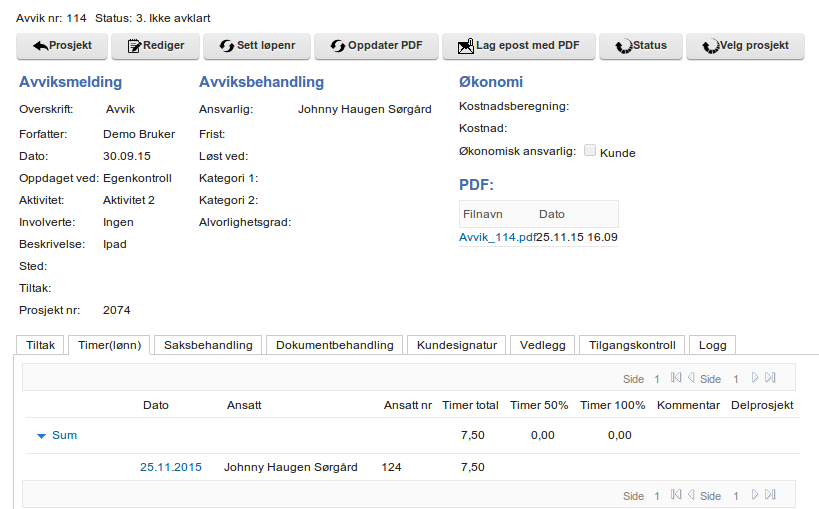Click next page arrow in bottom pager
Viewport: 819px width, 509px height.
coord(755,496)
